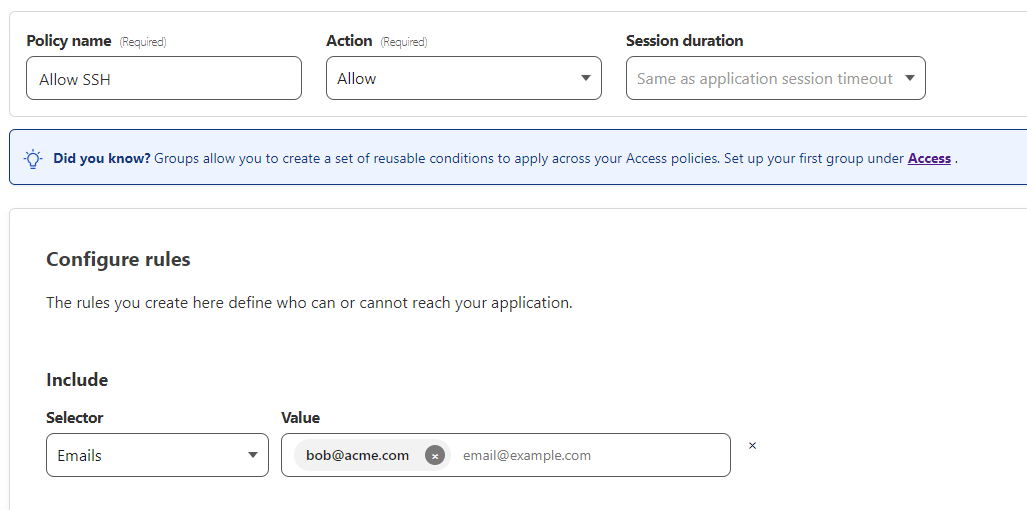Open the Action dropdown showing Allow
1027x510 pixels.
[x=463, y=79]
